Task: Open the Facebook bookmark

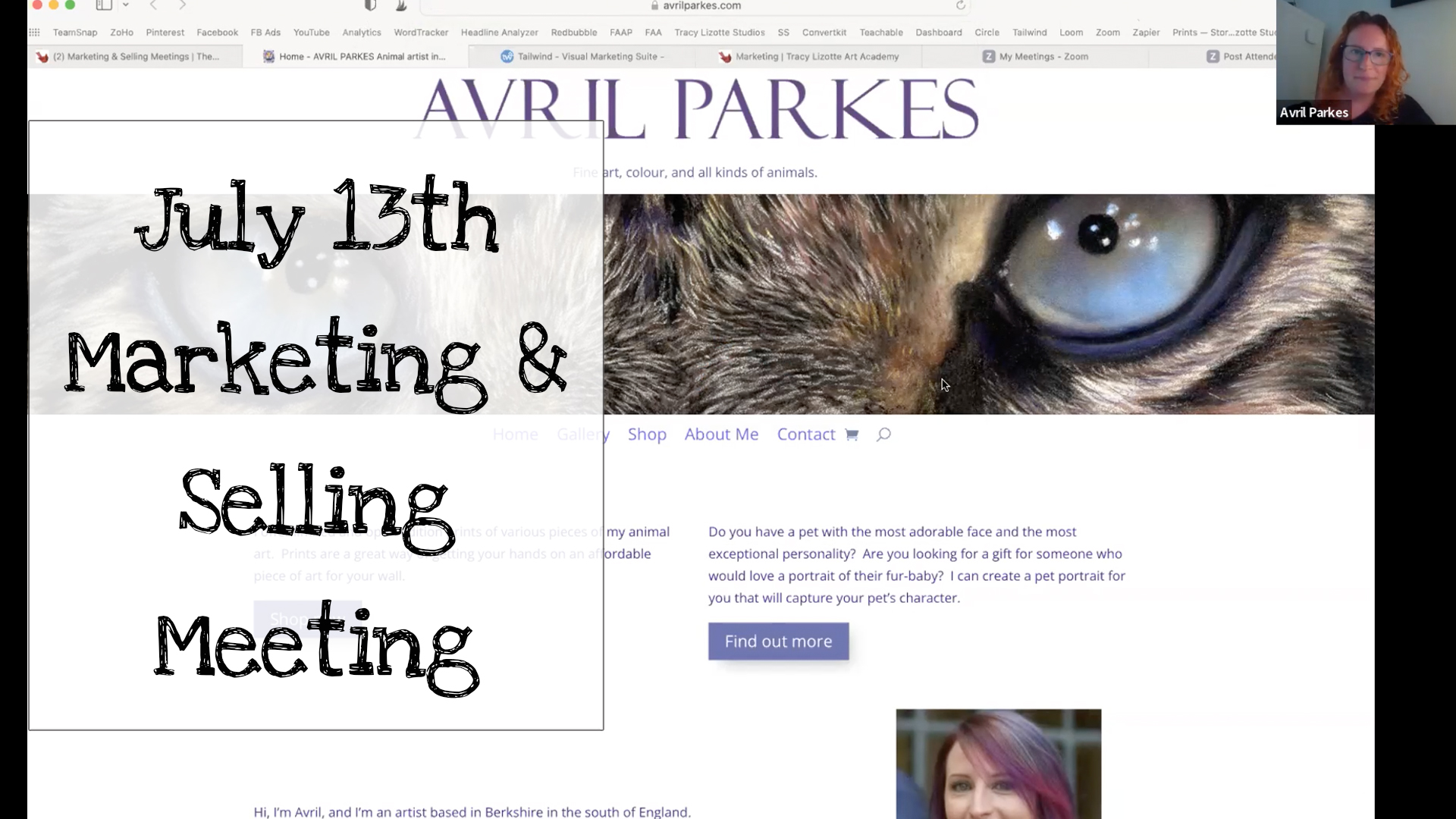Action: pyautogui.click(x=217, y=33)
